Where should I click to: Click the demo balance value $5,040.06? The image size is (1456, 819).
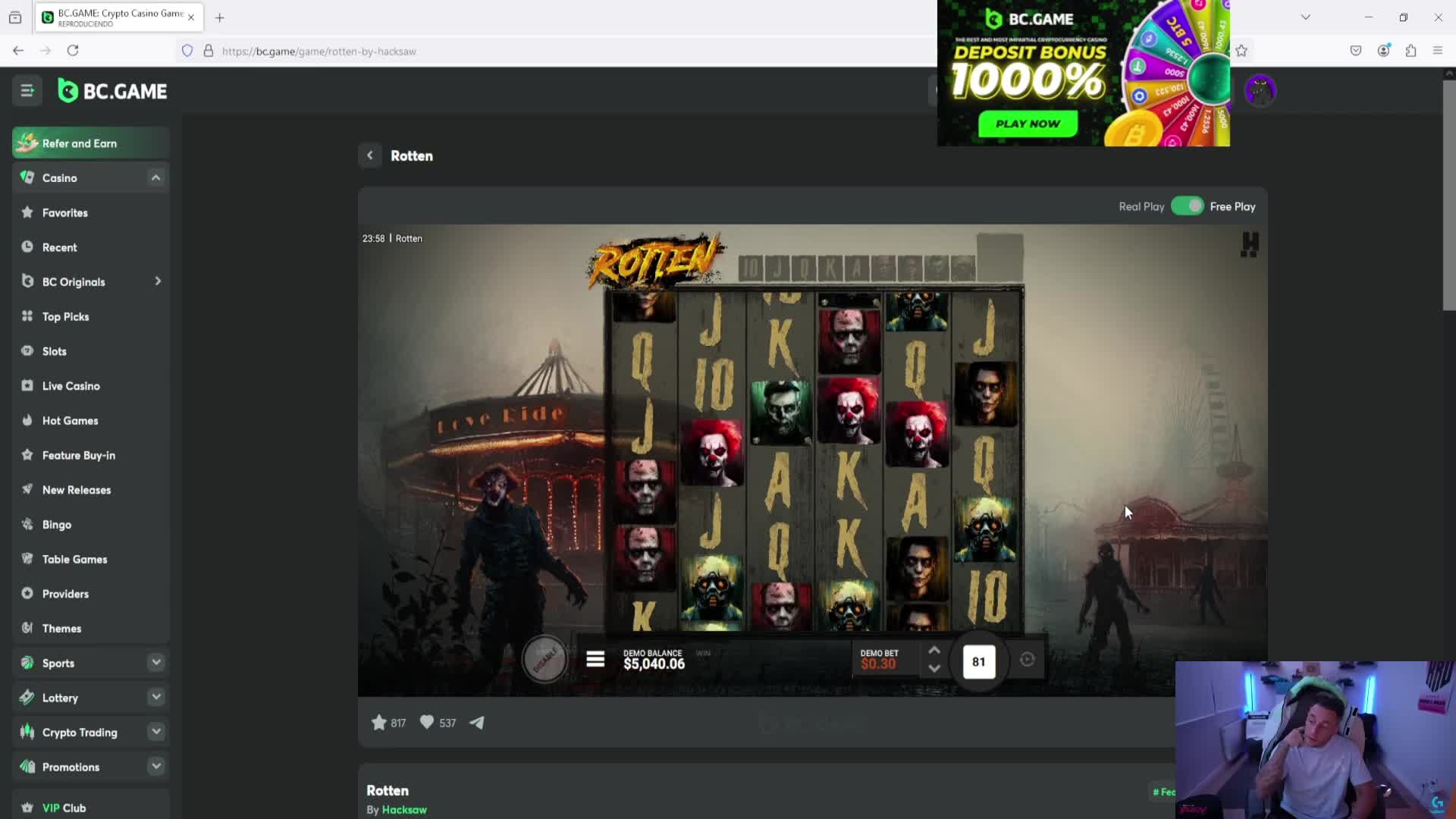[654, 664]
